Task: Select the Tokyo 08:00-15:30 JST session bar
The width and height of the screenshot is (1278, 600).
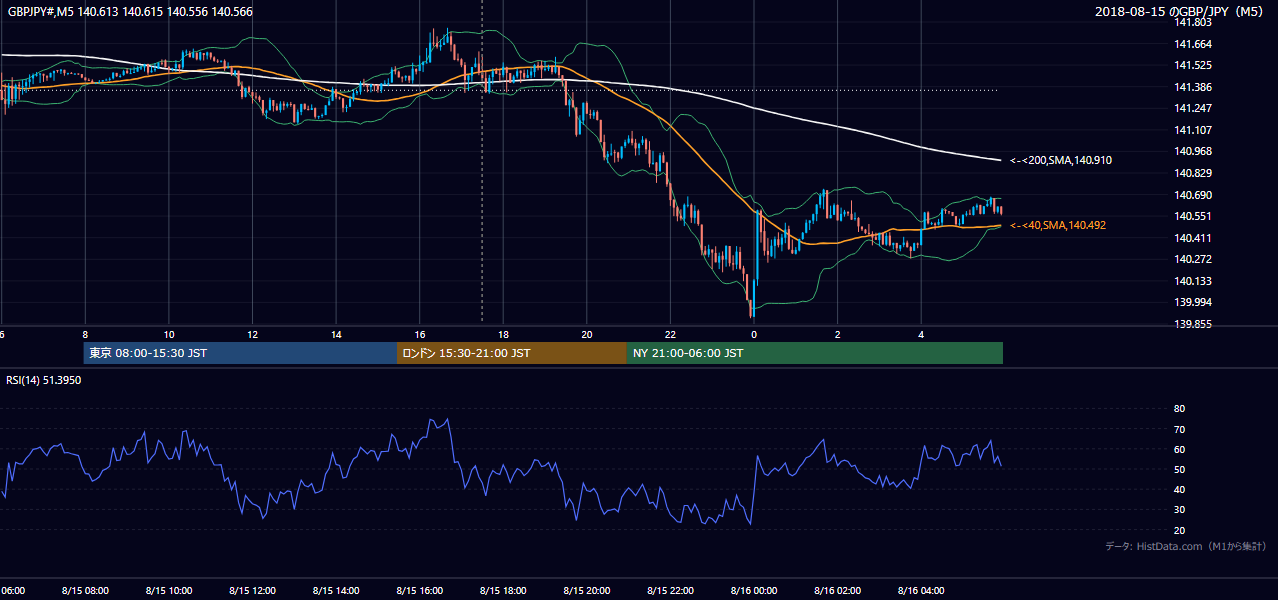Action: point(240,353)
